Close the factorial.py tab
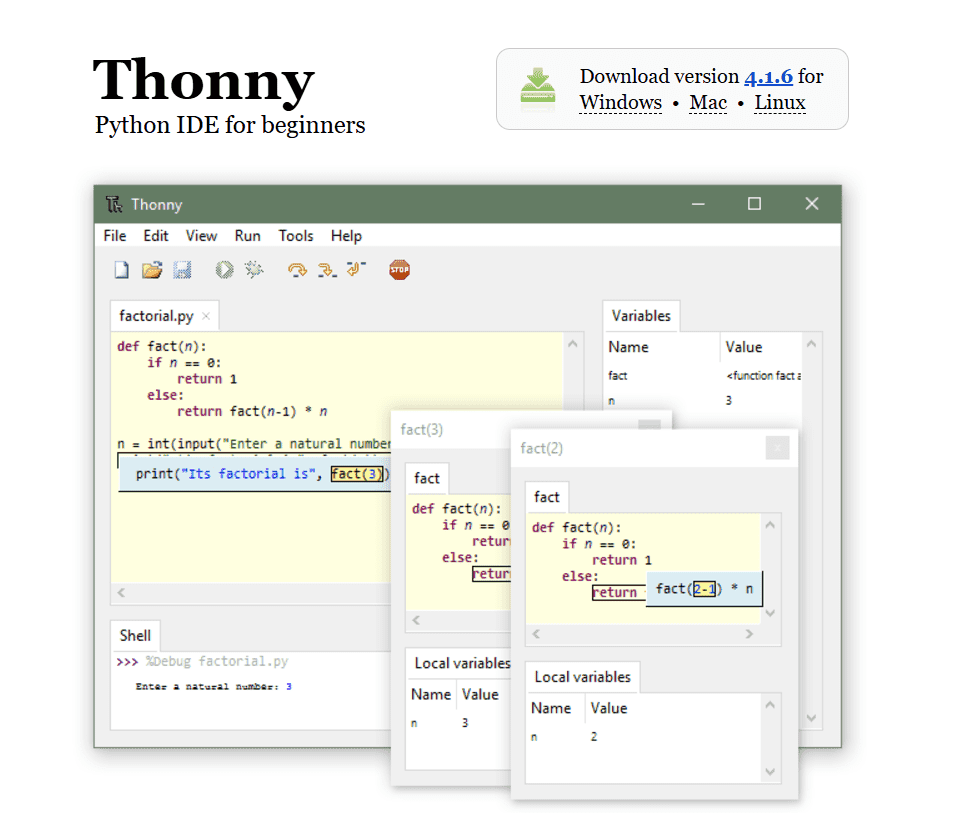Image resolution: width=963 pixels, height=813 pixels. point(206,316)
